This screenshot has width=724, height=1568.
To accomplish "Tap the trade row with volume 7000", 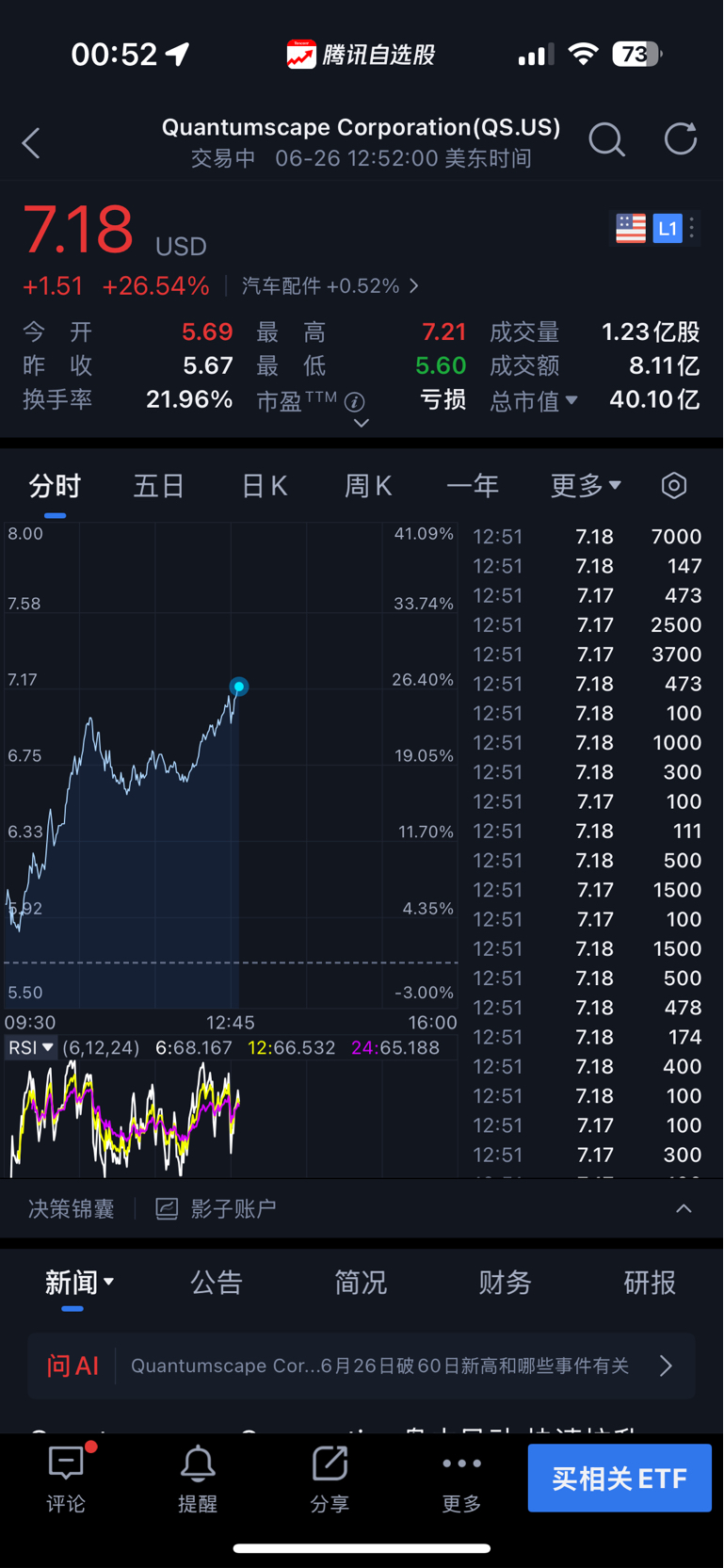I will pyautogui.click(x=587, y=537).
